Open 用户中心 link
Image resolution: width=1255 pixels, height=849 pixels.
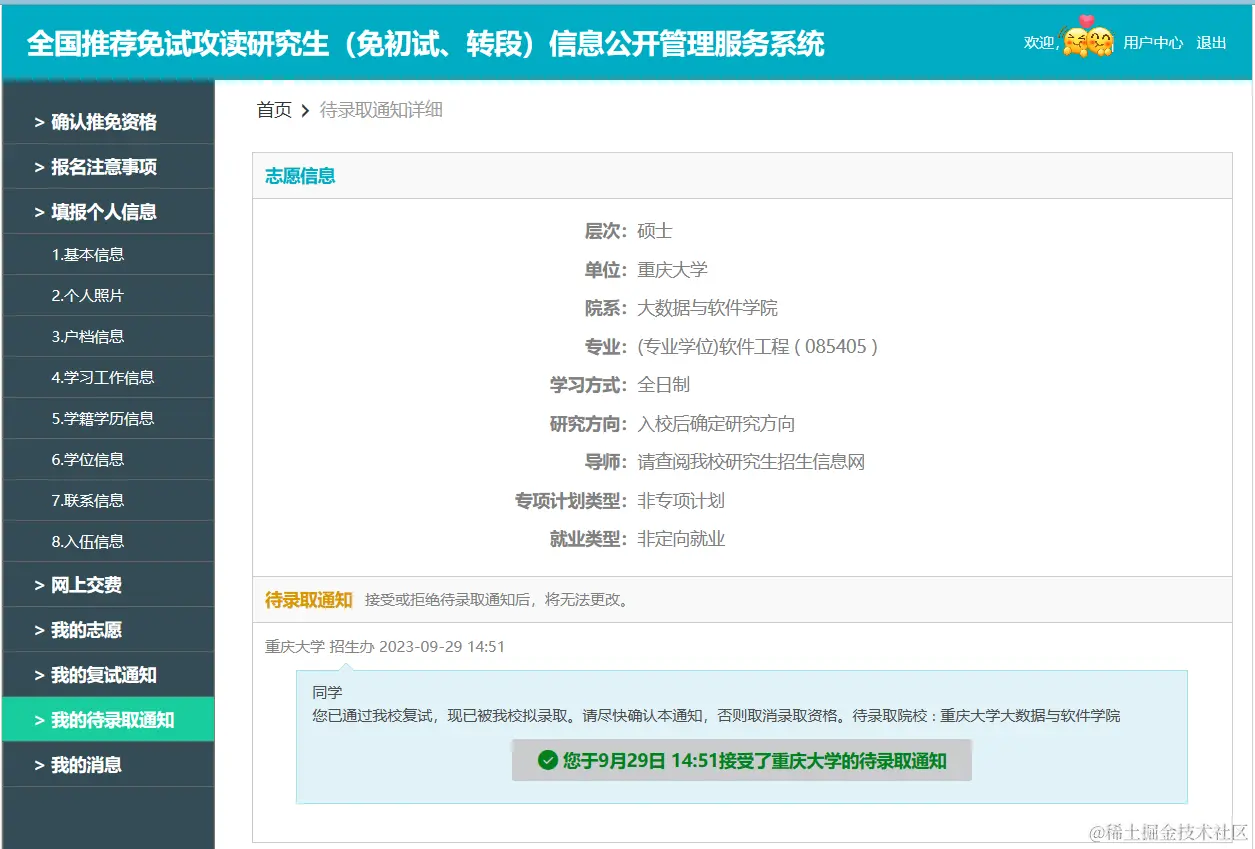(1153, 43)
